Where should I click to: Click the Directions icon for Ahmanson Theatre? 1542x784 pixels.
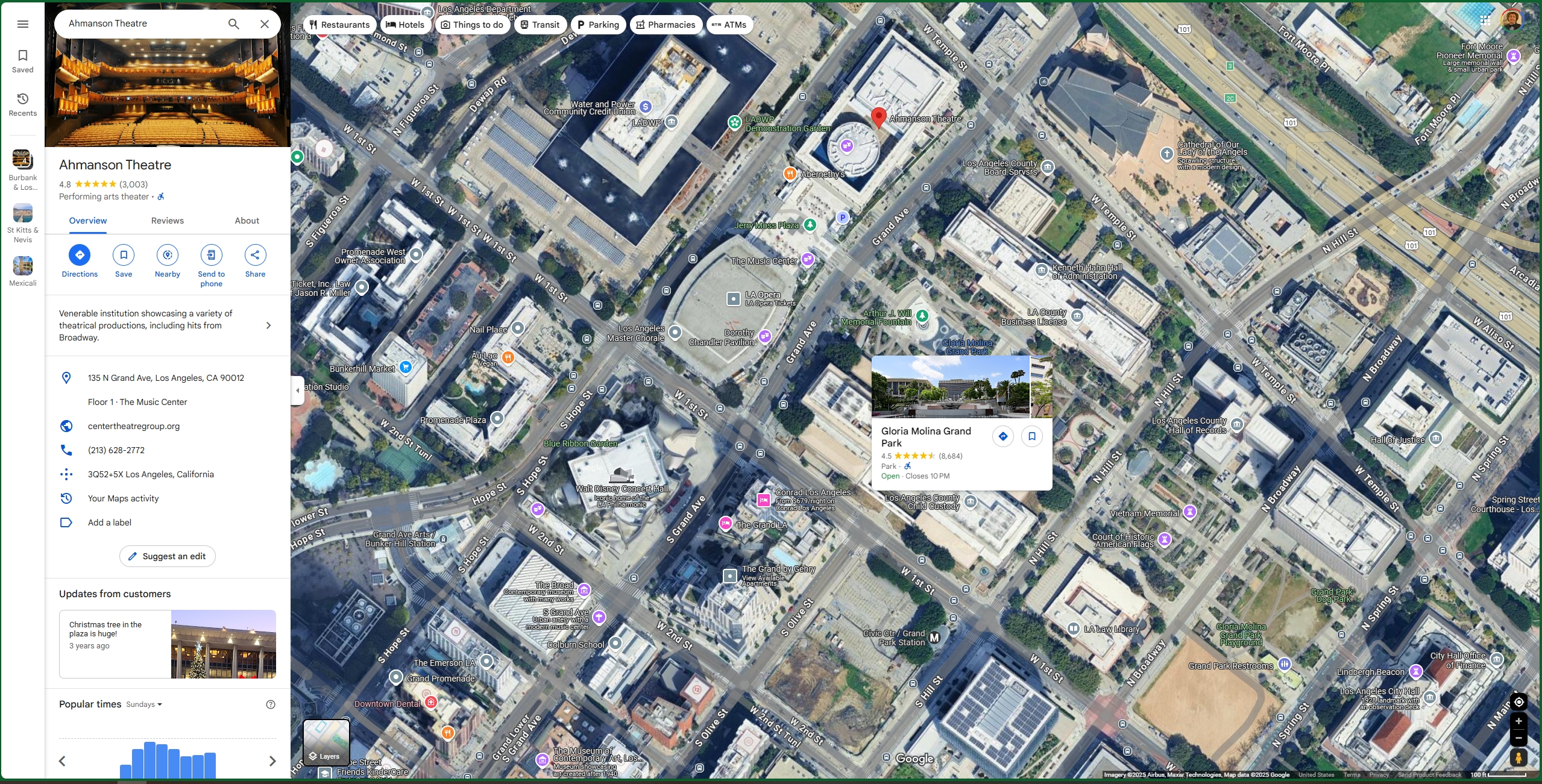point(80,255)
